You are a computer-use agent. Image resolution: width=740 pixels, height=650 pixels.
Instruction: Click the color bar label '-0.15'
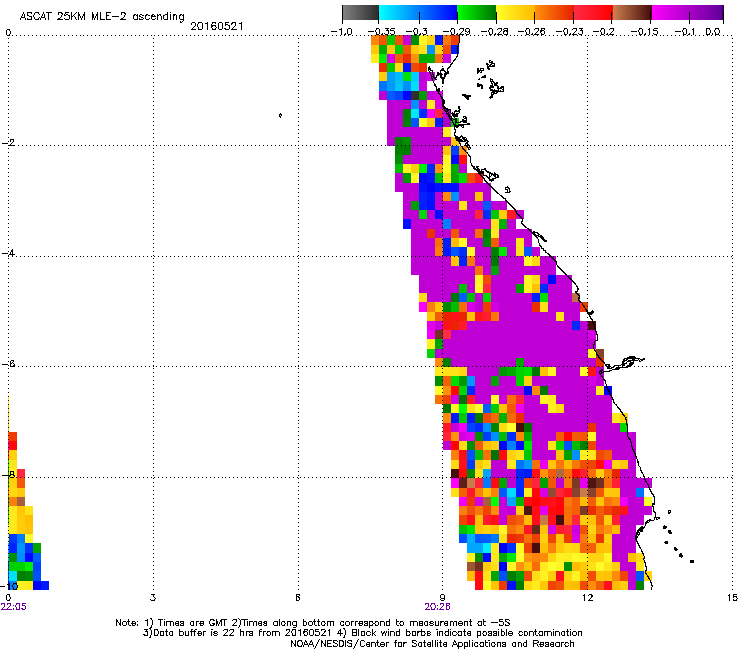click(x=644, y=32)
